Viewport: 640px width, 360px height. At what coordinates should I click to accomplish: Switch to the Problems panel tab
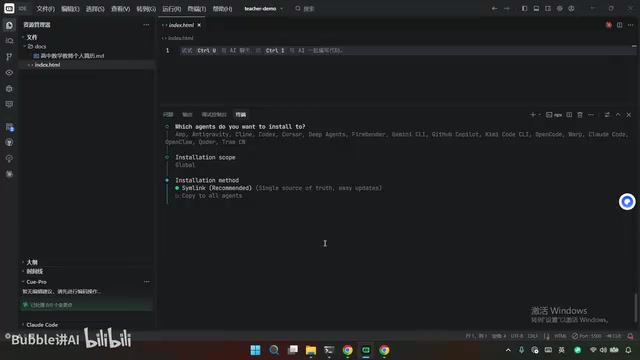tap(168, 115)
